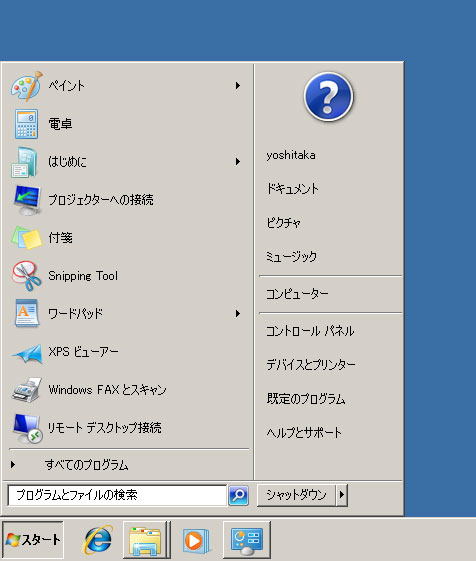
Task: Select デバイスとプリンター menu entry
Action: click(311, 365)
